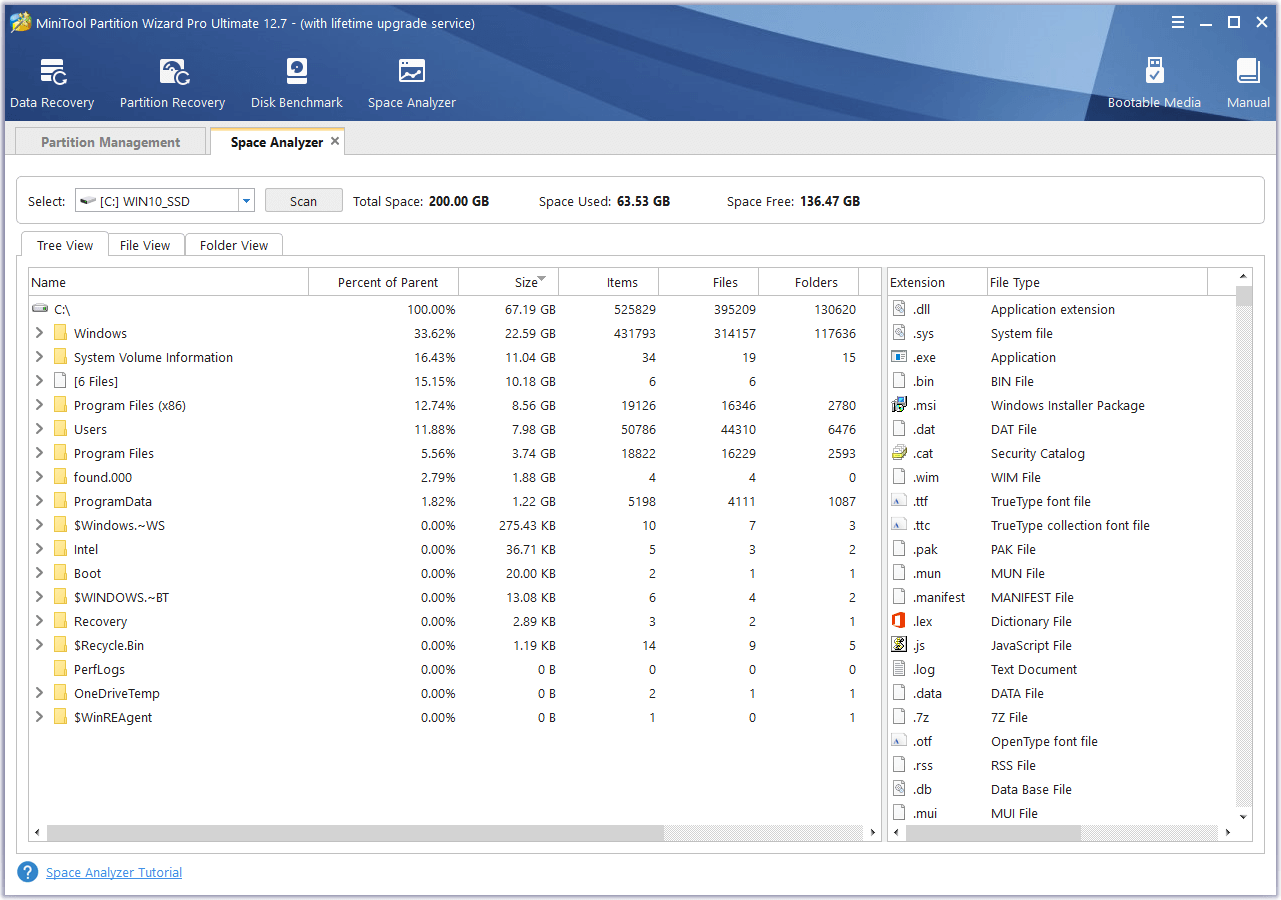Expand the Intel folder node
Image resolution: width=1281 pixels, height=900 pixels.
[39, 549]
